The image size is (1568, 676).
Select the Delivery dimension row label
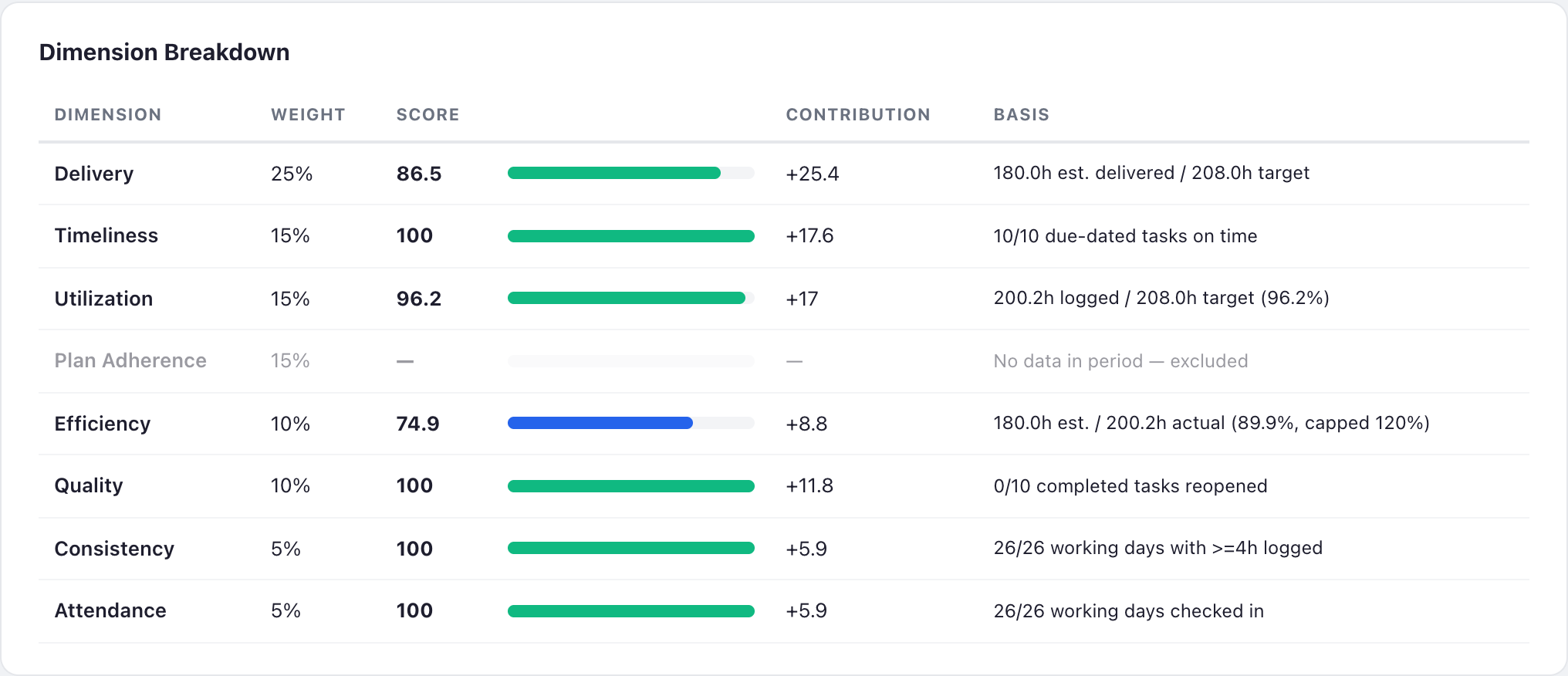(x=93, y=174)
